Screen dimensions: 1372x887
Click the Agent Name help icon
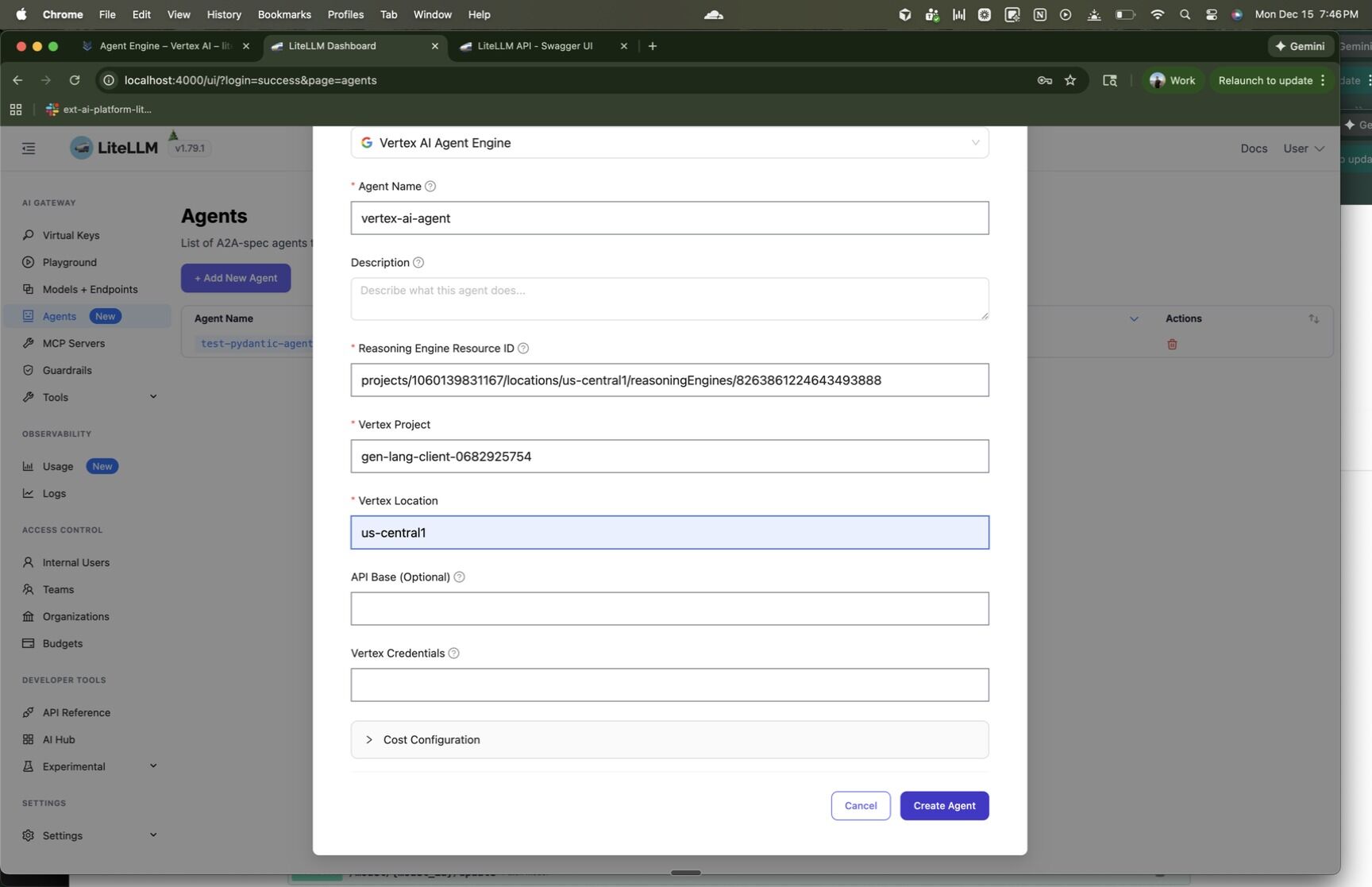pos(430,187)
